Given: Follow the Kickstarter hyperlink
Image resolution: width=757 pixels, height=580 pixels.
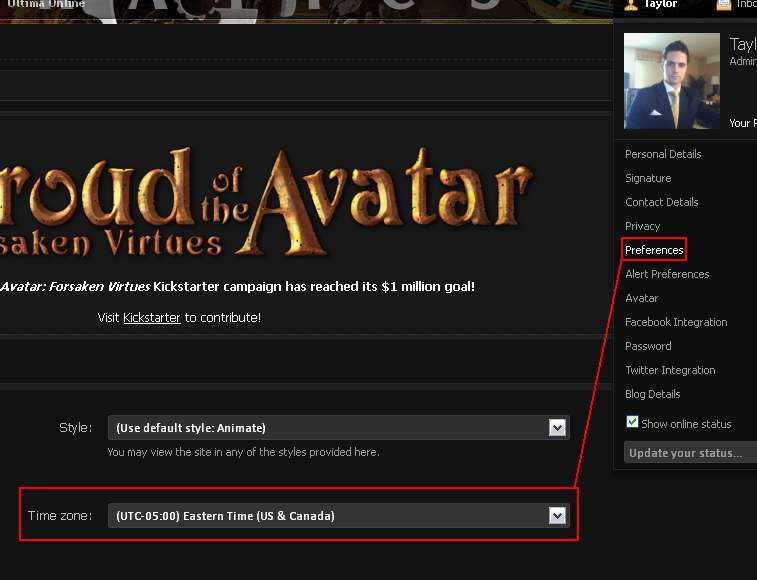Looking at the screenshot, I should [152, 317].
